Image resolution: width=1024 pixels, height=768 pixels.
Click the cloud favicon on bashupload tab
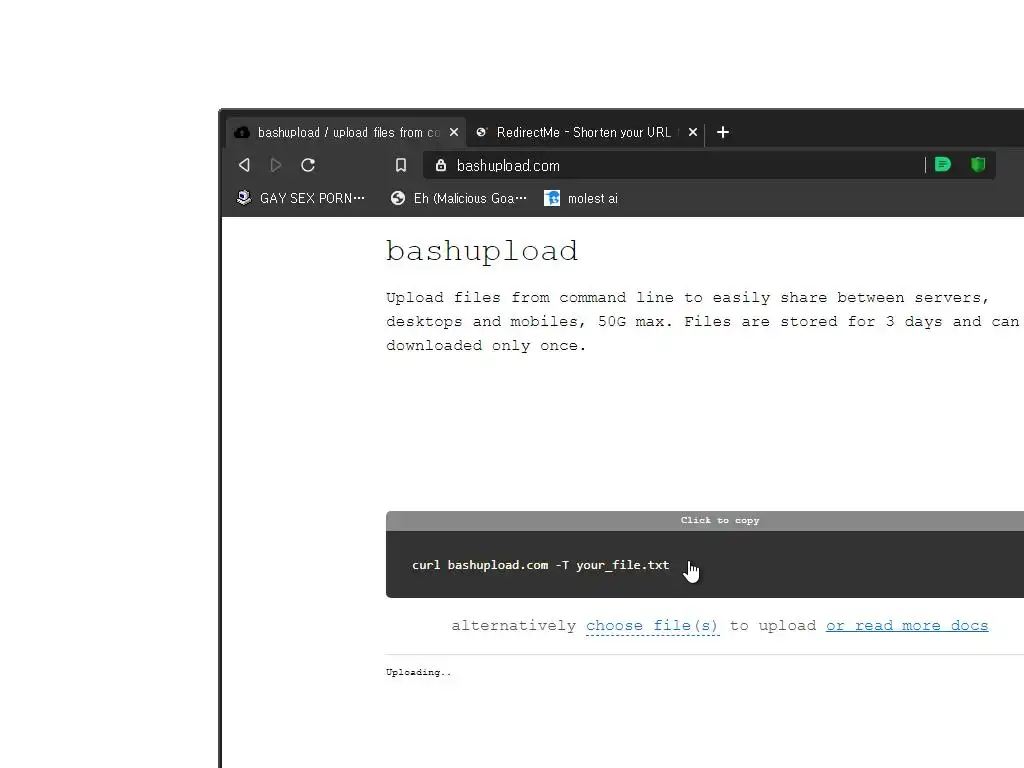(242, 133)
